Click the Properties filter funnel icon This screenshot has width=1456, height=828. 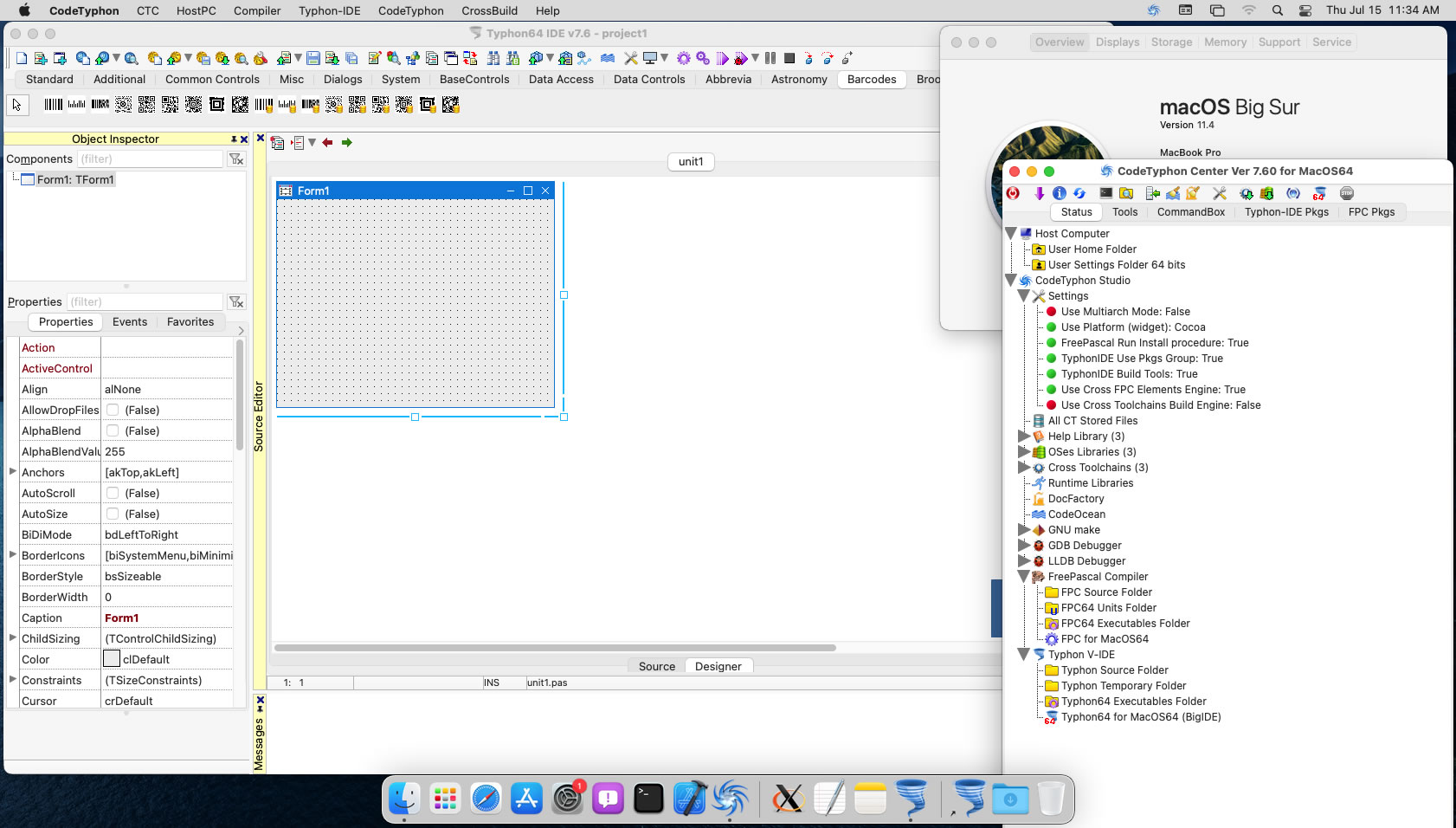point(236,302)
